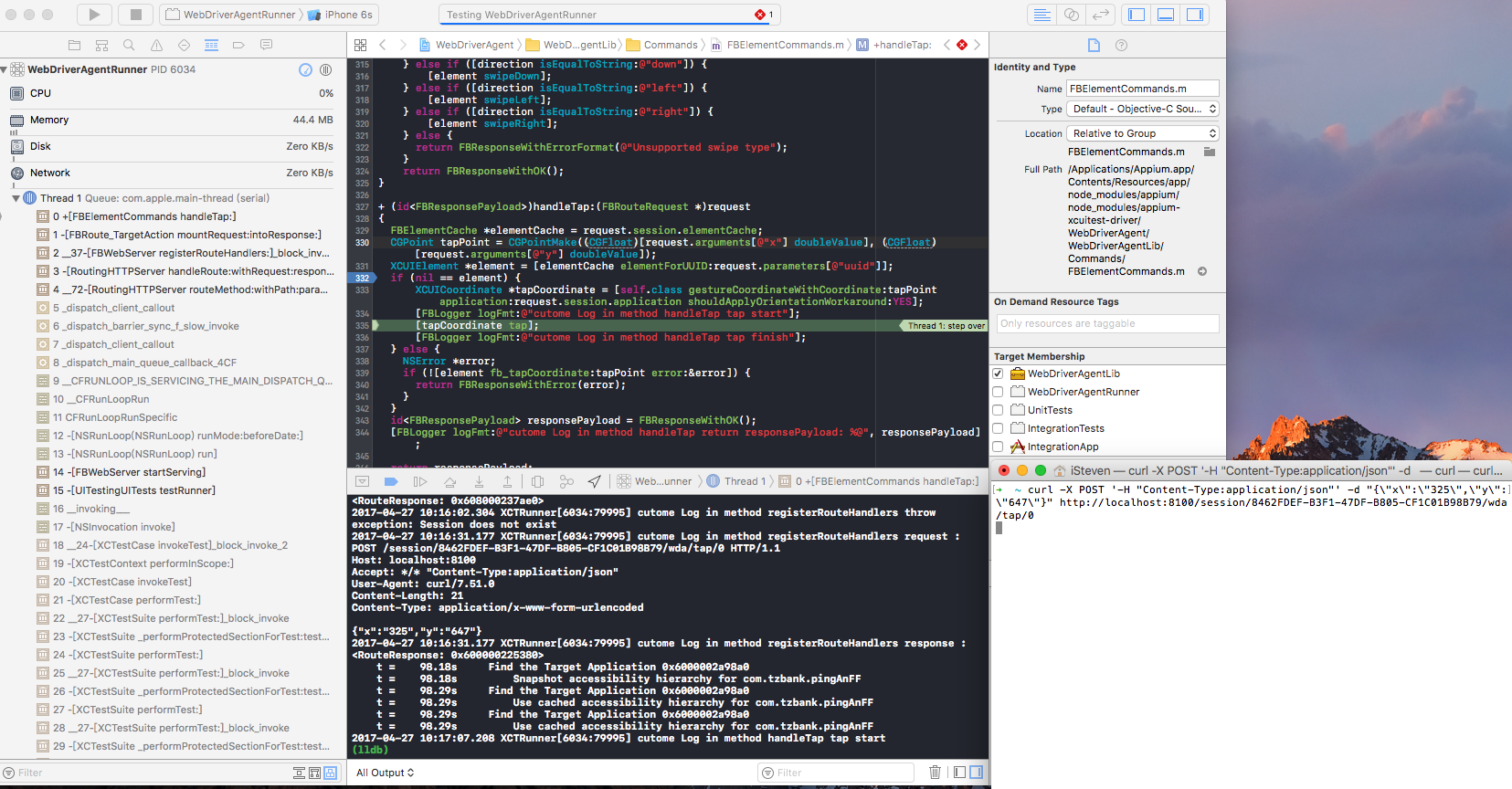The height and width of the screenshot is (789, 1512).
Task: Toggle the Navigator panel visibility
Action: point(1137,15)
